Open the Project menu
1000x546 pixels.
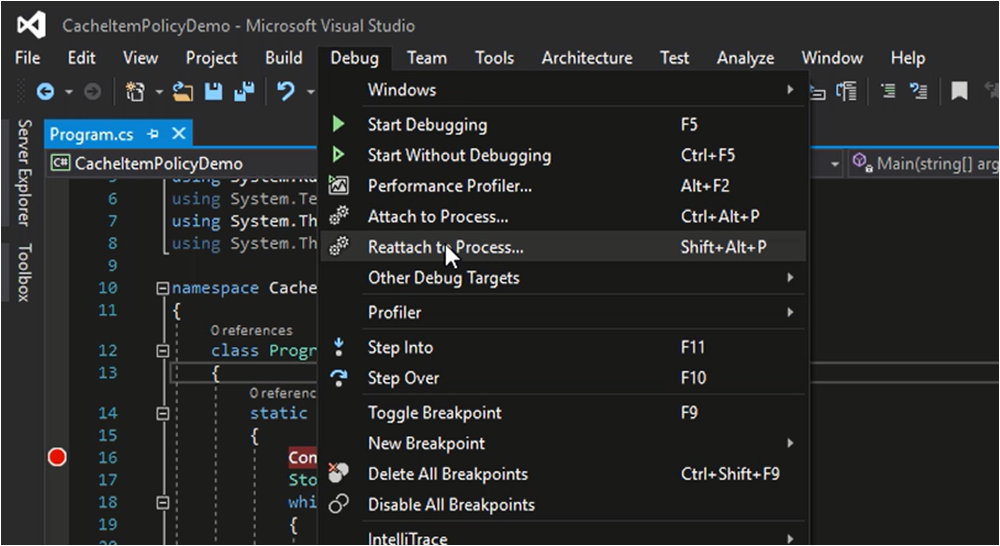[x=211, y=58]
